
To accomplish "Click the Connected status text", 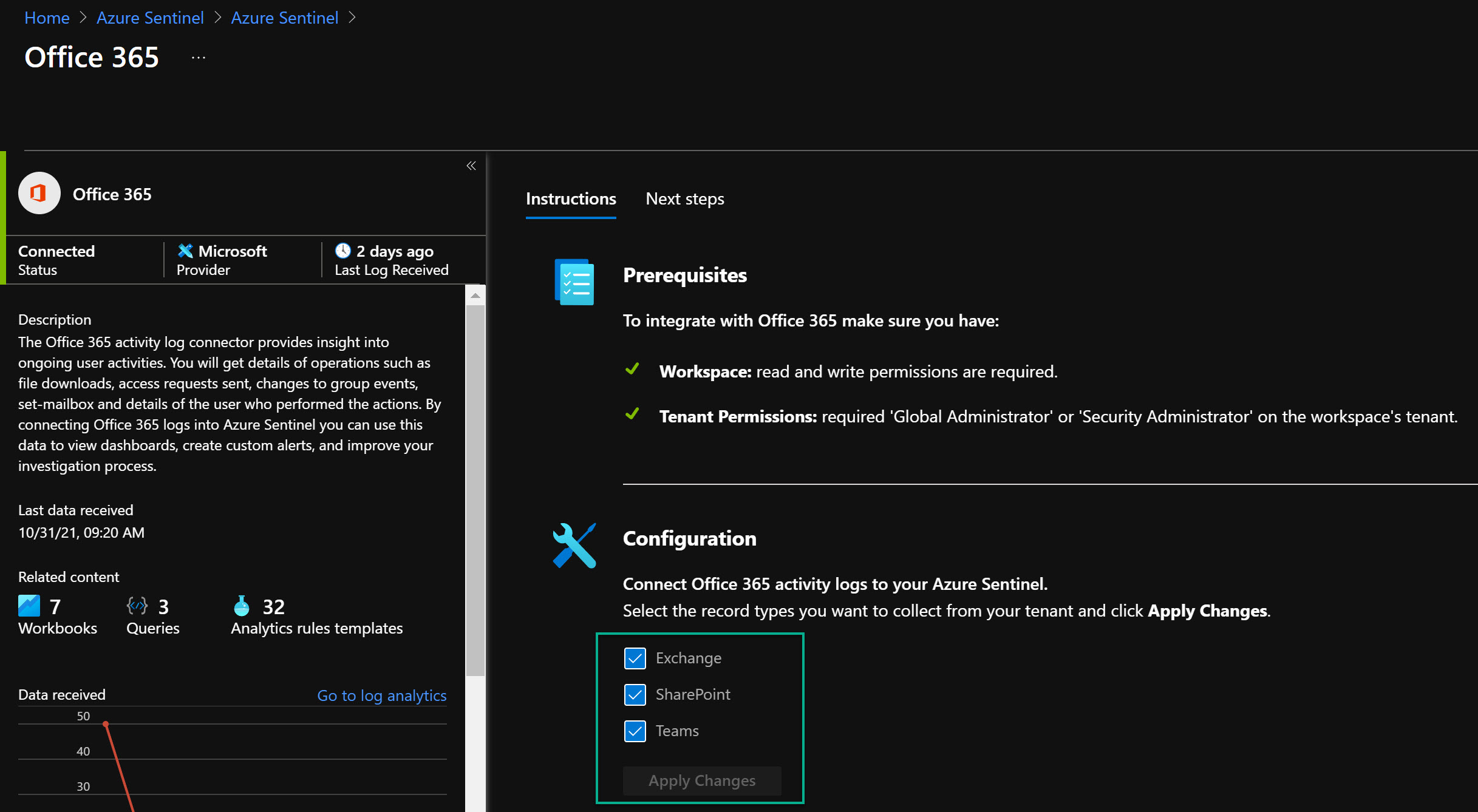I will tap(56, 251).
